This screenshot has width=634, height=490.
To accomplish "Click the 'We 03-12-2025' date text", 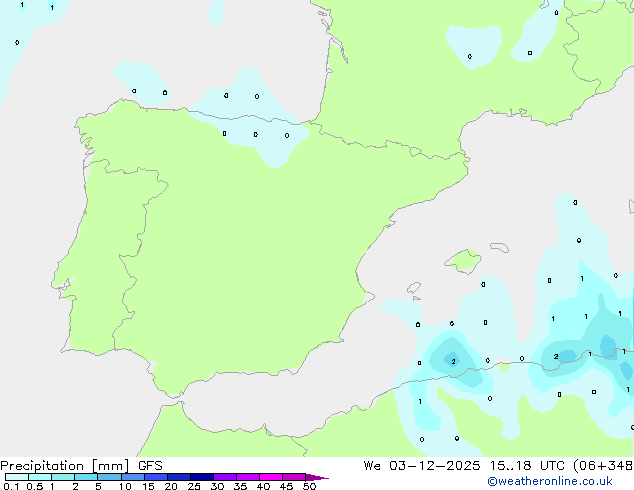I will (x=422, y=466).
